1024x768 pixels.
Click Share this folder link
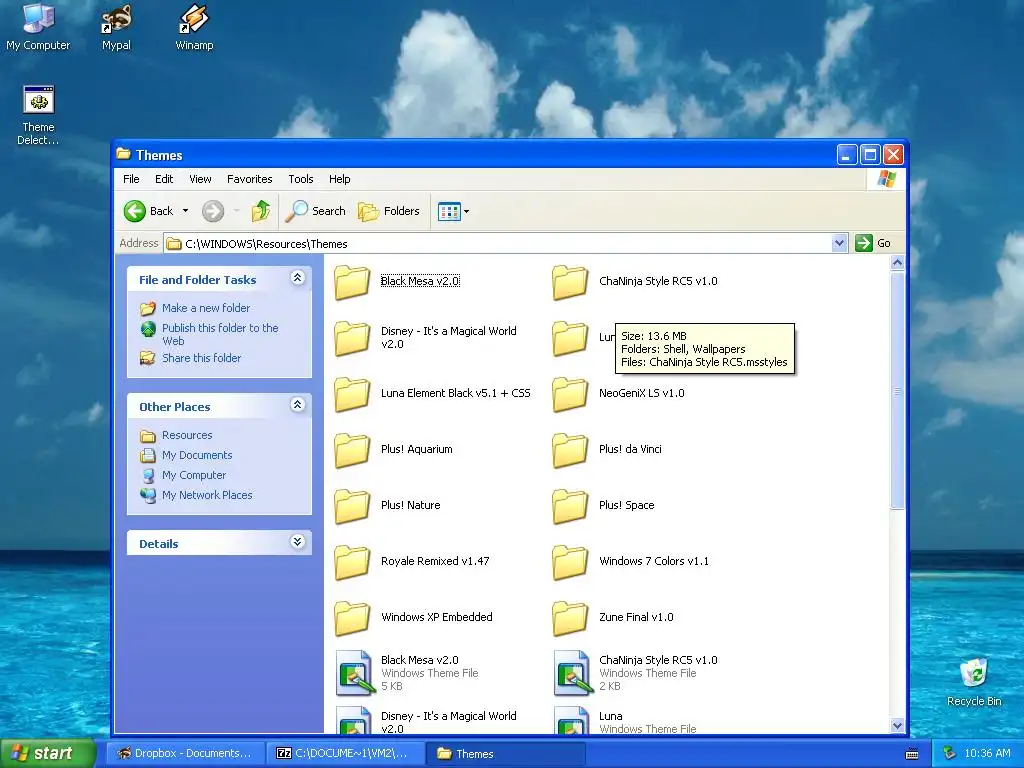[x=201, y=358]
